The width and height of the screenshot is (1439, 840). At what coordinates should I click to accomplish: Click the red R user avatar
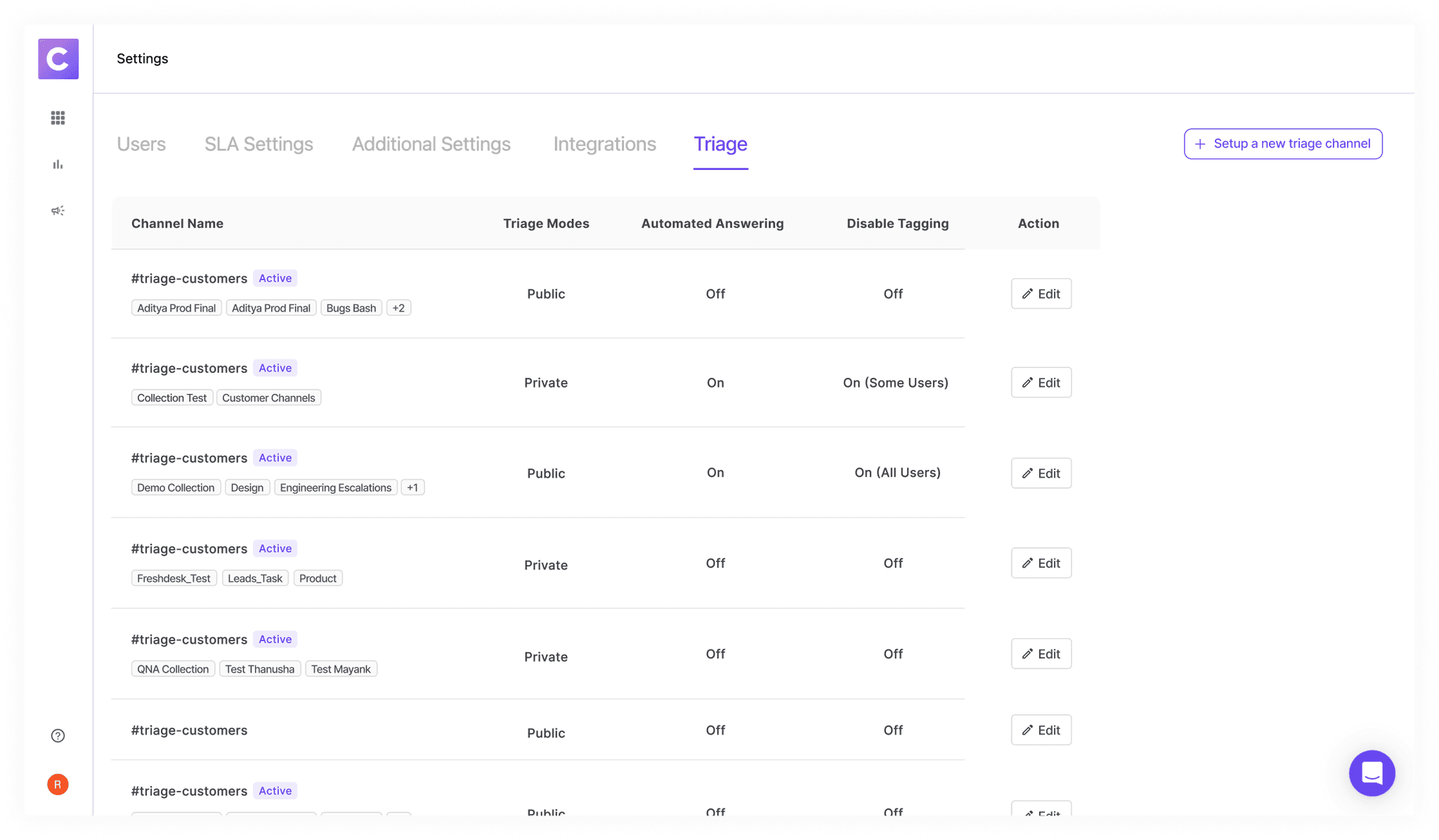[x=58, y=785]
